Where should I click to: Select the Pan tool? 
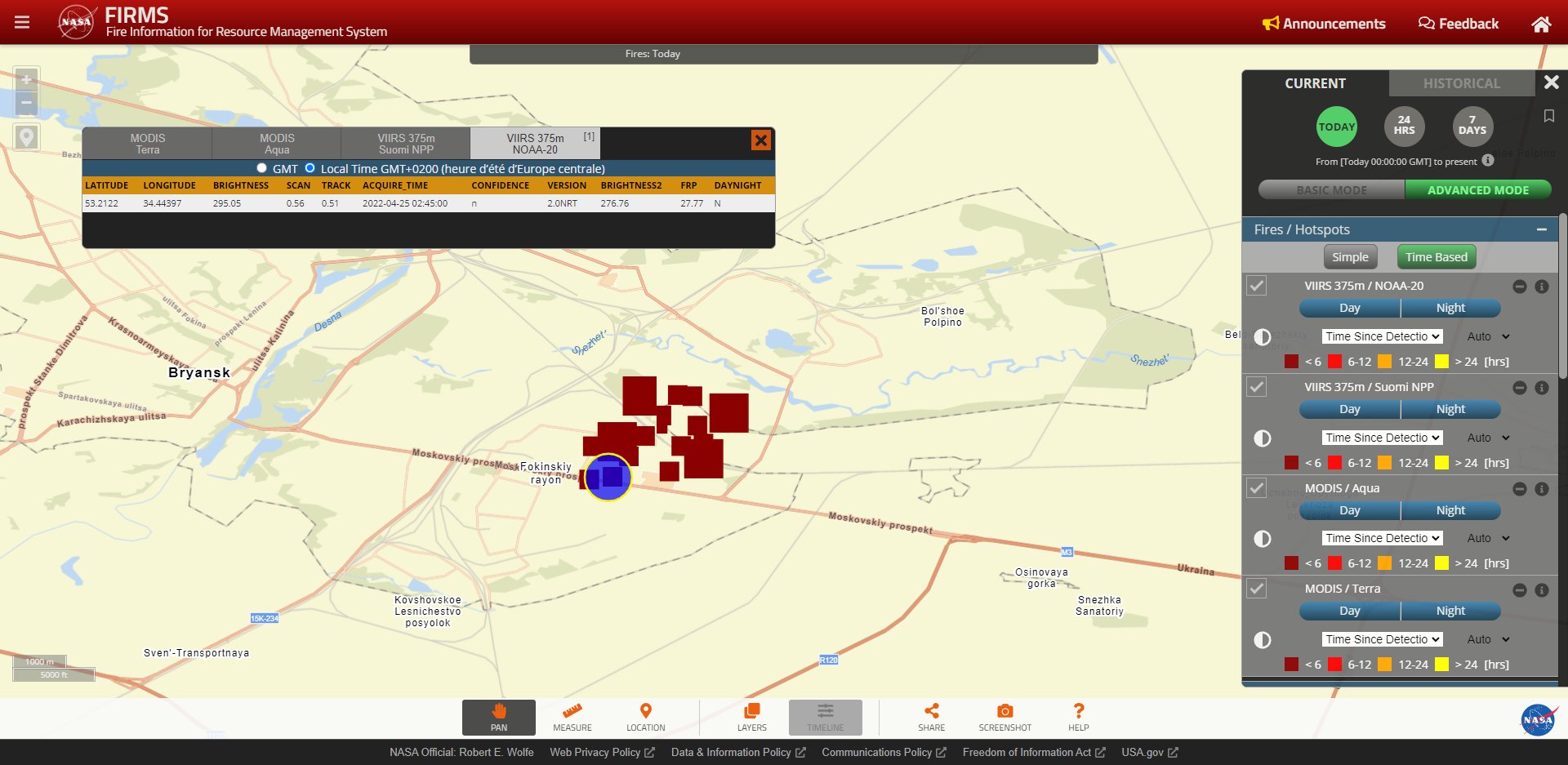tap(499, 717)
